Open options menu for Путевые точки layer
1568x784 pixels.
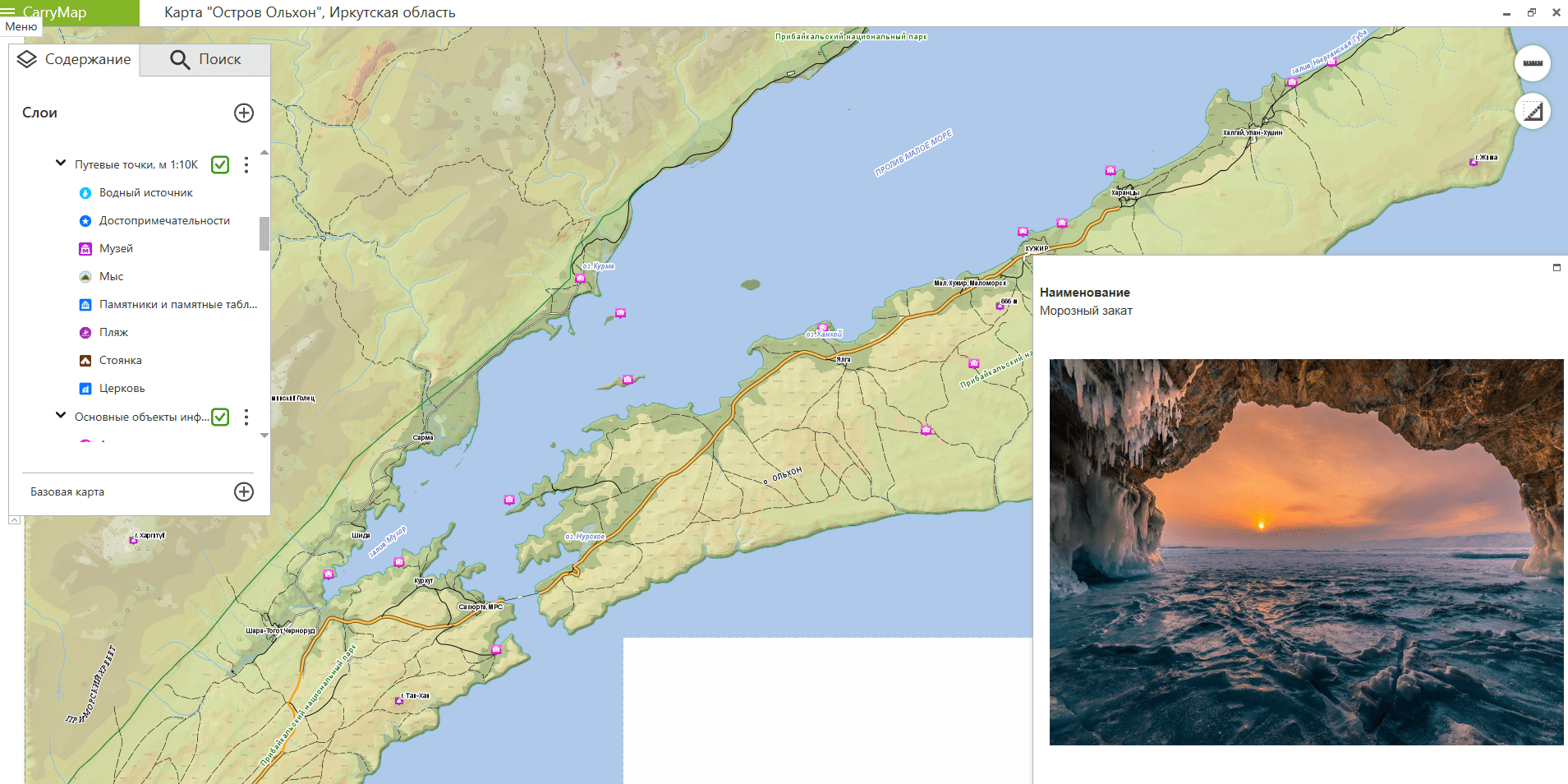tap(246, 164)
